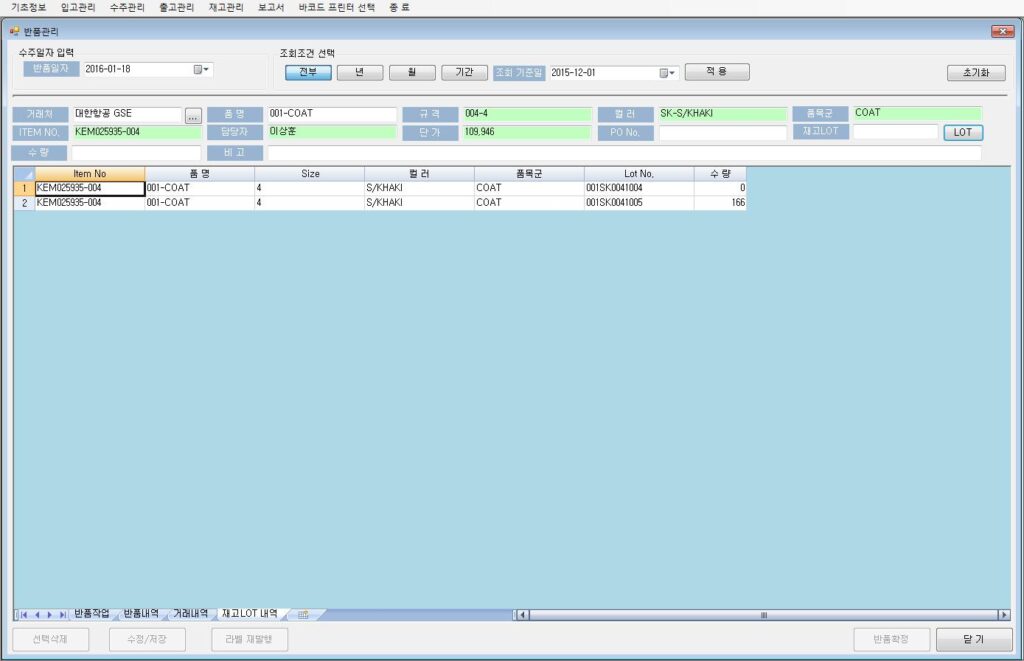Select the 전부 filter option
This screenshot has height=661, width=1024.
pos(308,72)
